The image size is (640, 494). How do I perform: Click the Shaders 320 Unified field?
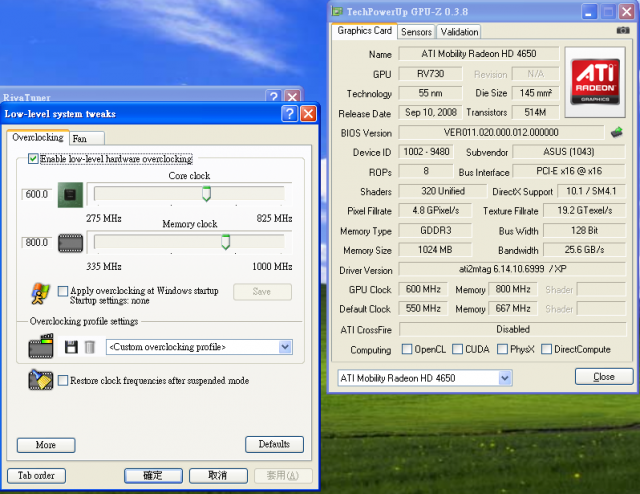(442, 191)
